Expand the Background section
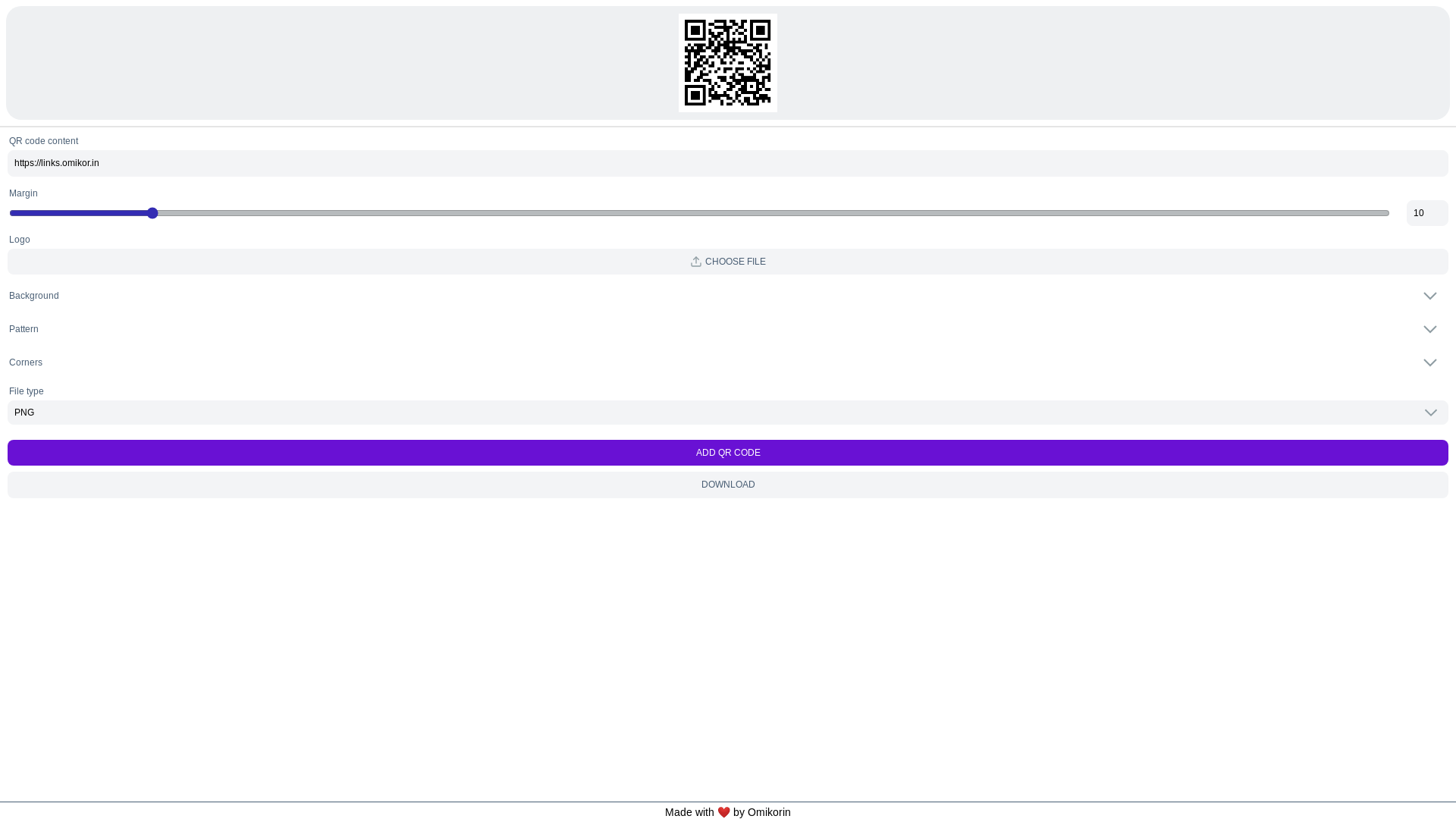 coord(728,296)
